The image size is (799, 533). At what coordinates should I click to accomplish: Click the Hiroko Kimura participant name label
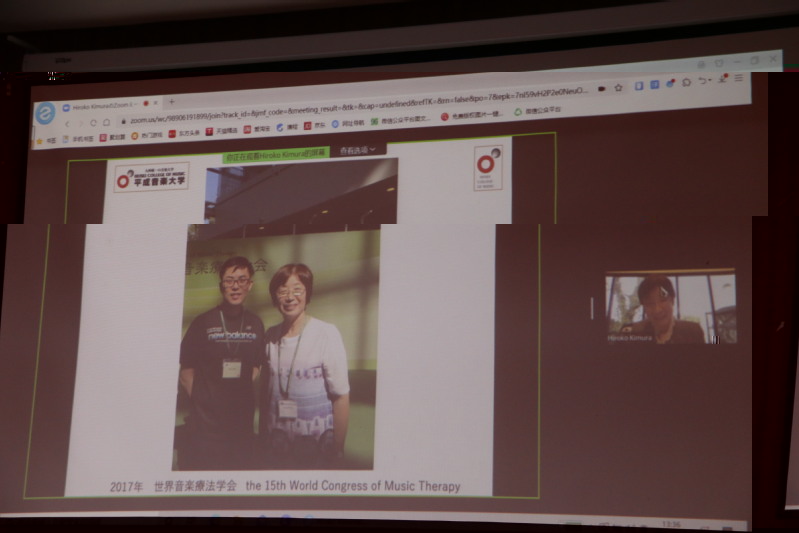tap(630, 338)
